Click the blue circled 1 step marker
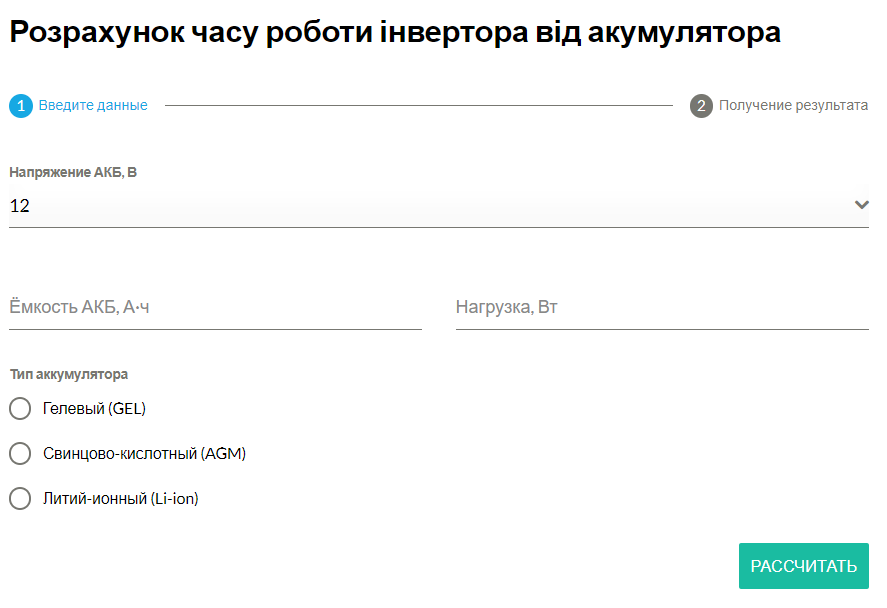The height and width of the screenshot is (608, 887). [20, 104]
